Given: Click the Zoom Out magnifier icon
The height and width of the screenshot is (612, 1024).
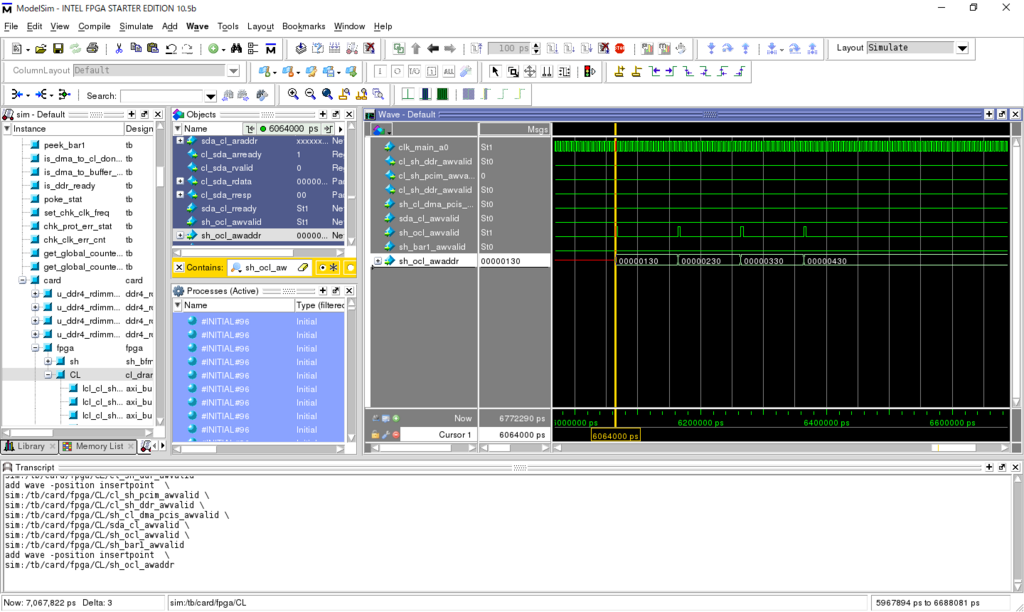Looking at the screenshot, I should pos(310,95).
